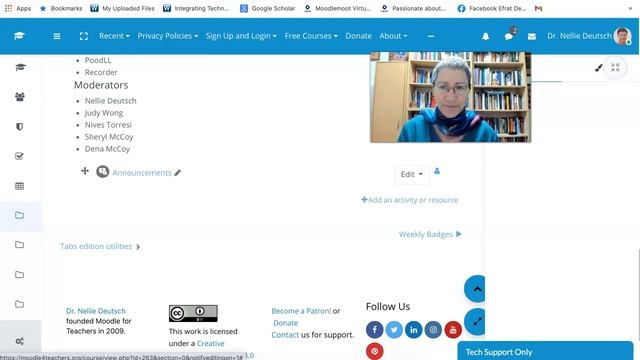Open Moodlemoot Virtu... bookmark
Screen dimensions: 640x360
click(338, 8)
